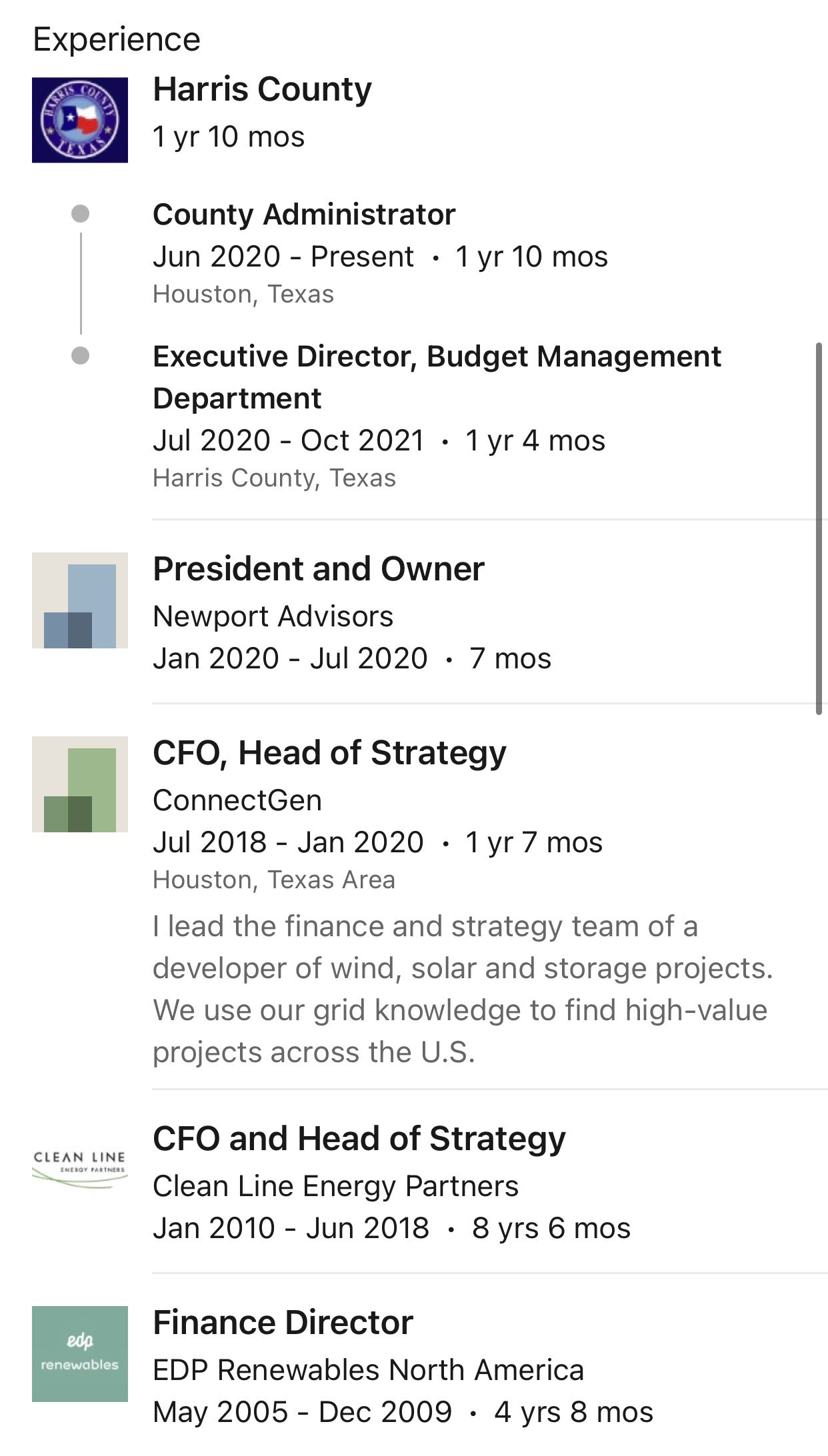The height and width of the screenshot is (1456, 828).
Task: Select the County Administrator timeline dot
Action: [x=80, y=214]
